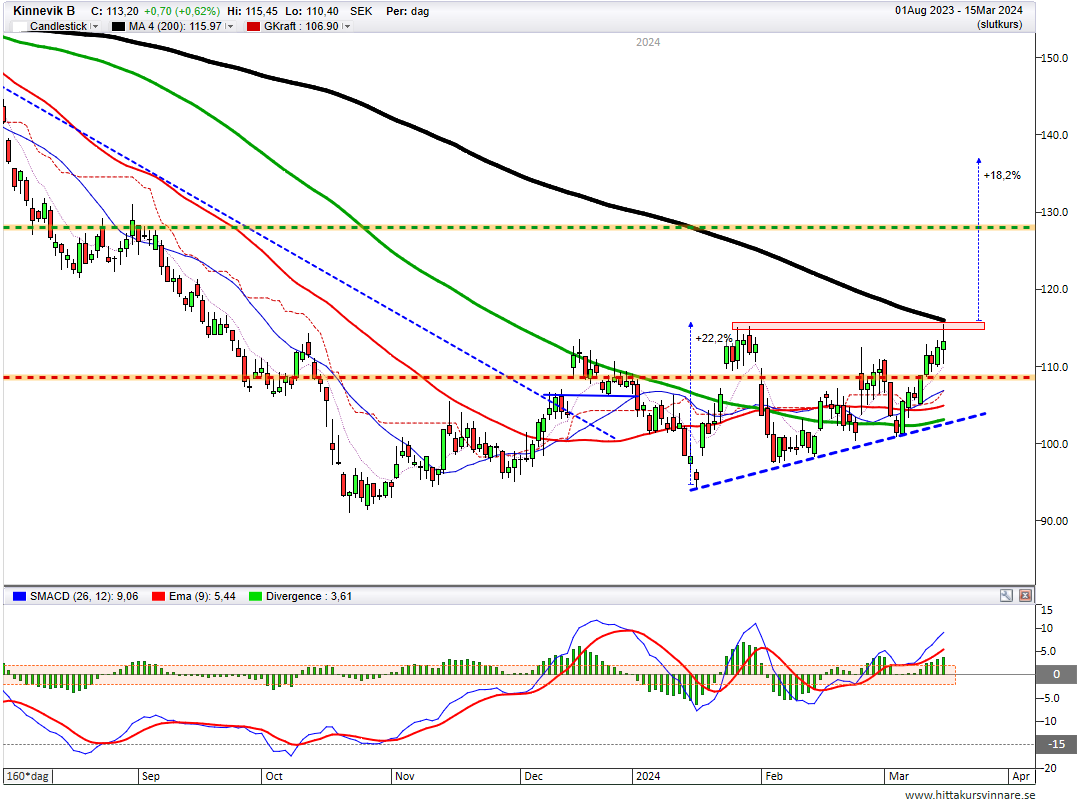The image size is (1080, 800).
Task: Expand the Candlestick chart type dropdown
Action: pos(95,26)
